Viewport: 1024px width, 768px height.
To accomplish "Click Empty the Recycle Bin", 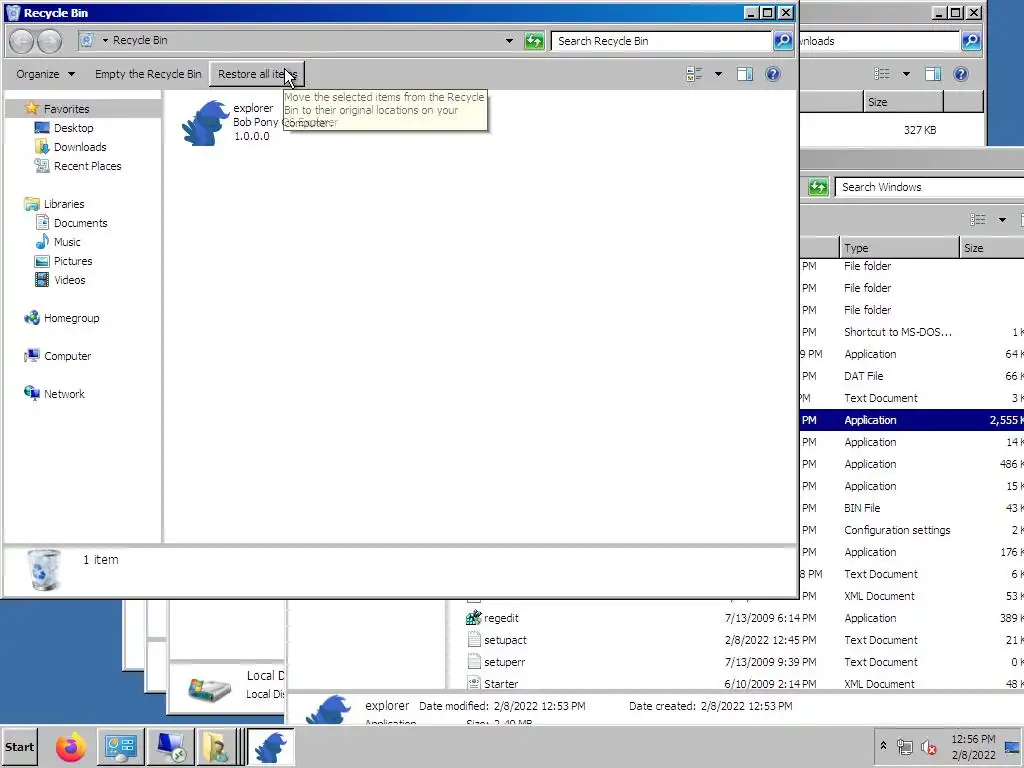I will [x=148, y=74].
